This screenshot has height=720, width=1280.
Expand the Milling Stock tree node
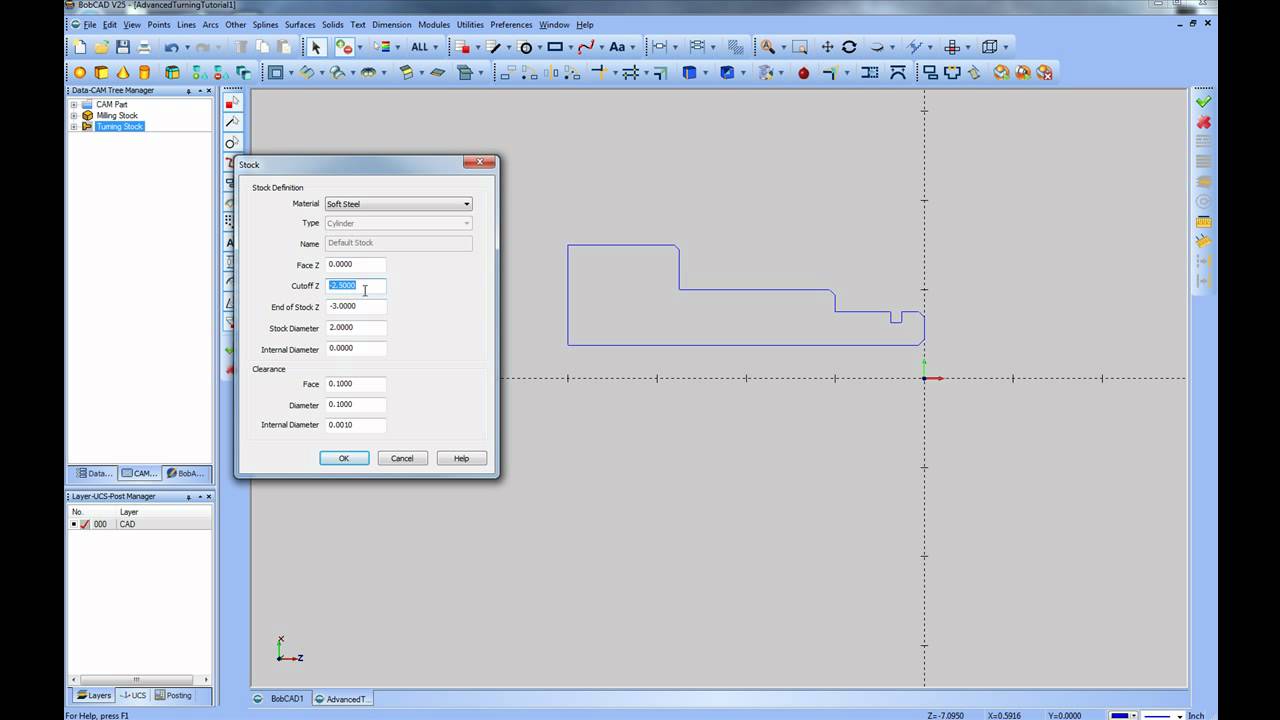[x=73, y=115]
